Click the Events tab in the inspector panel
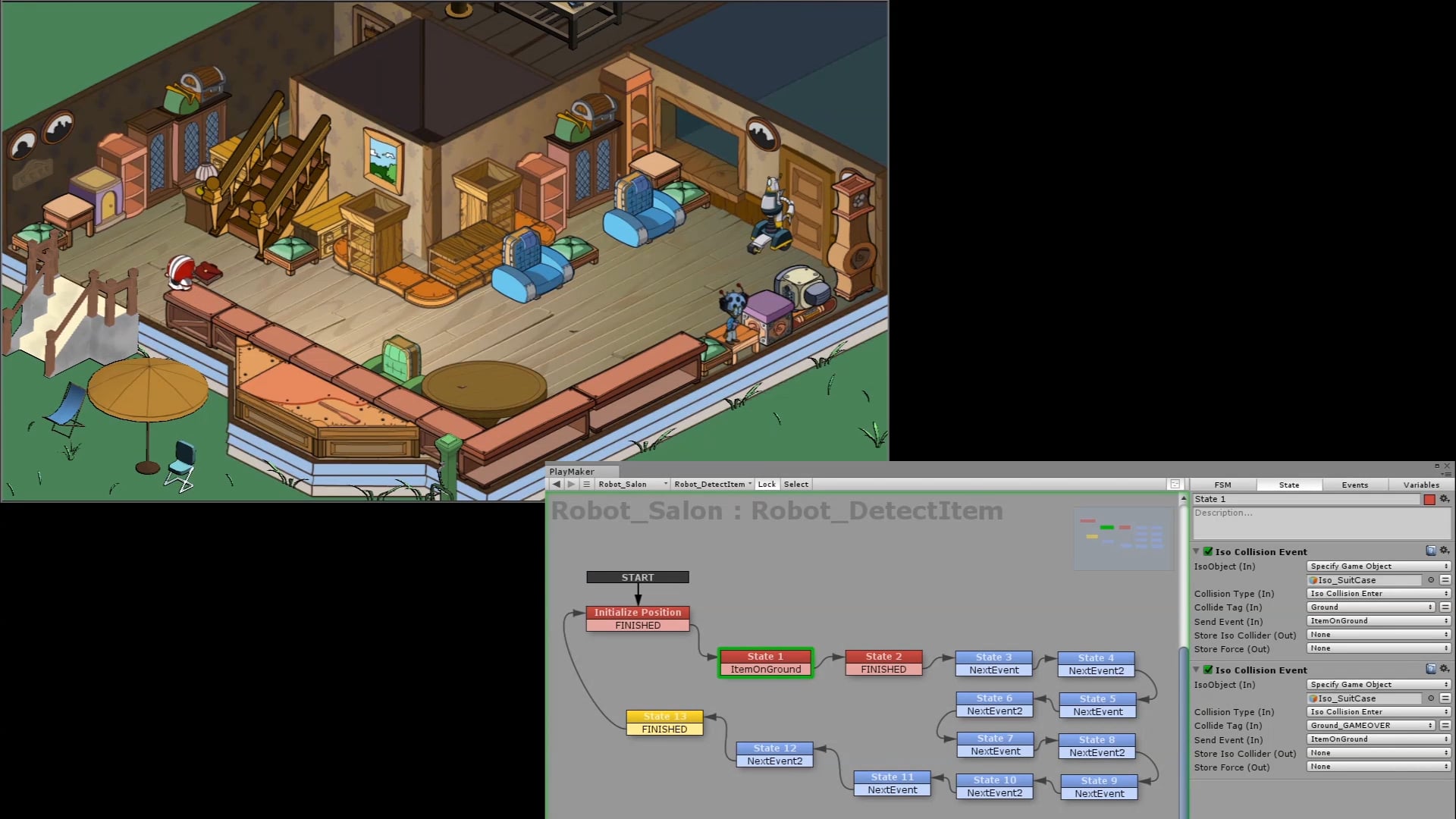This screenshot has height=819, width=1456. pos(1355,484)
